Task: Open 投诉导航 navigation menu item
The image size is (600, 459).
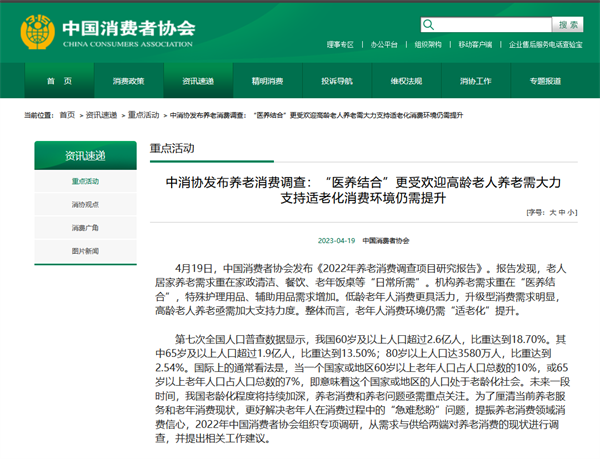Action: (337, 81)
